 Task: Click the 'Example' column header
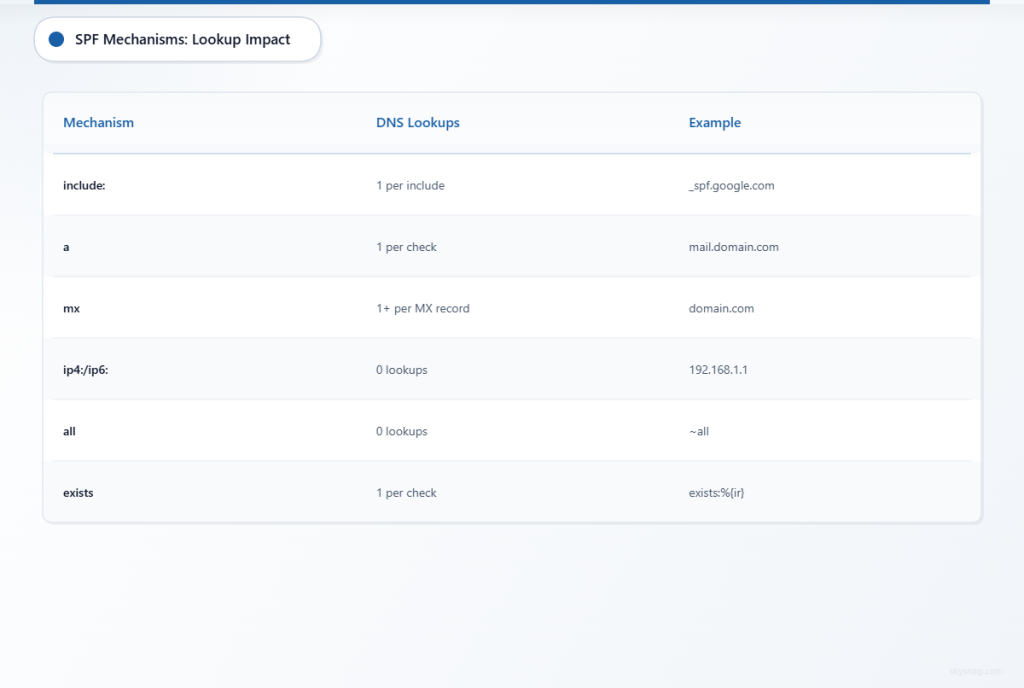pos(714,123)
